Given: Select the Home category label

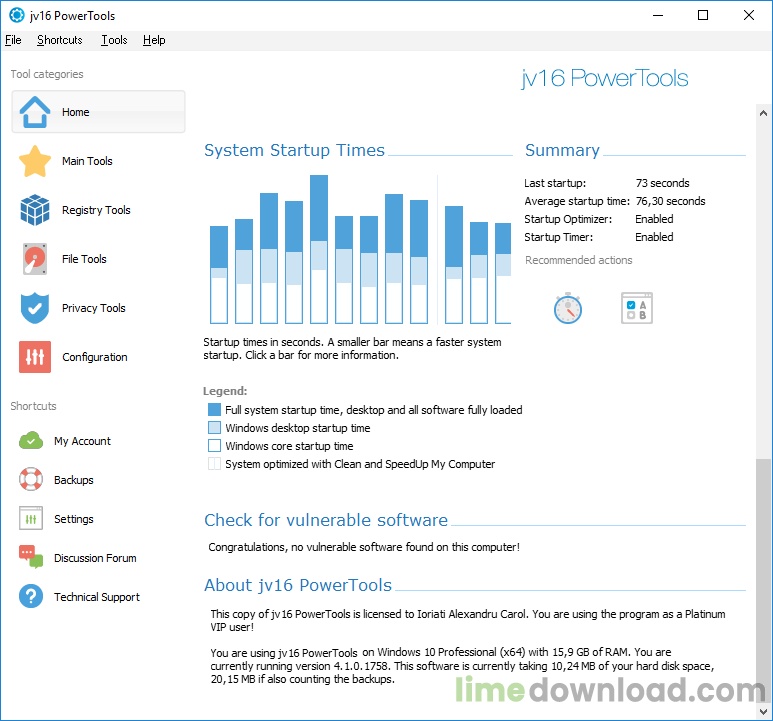Looking at the screenshot, I should [x=75, y=112].
